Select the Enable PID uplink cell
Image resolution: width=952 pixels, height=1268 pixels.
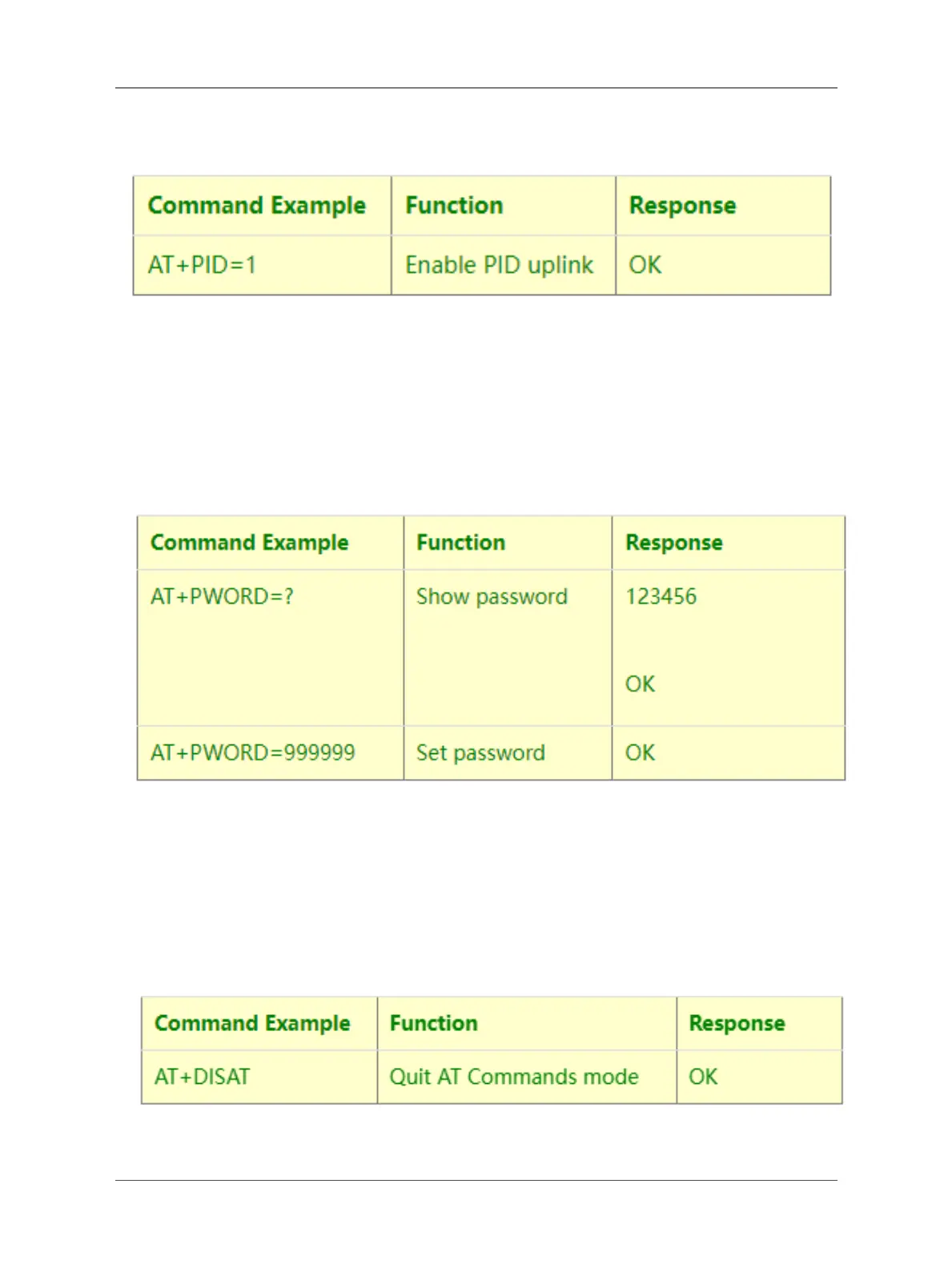pos(503,265)
